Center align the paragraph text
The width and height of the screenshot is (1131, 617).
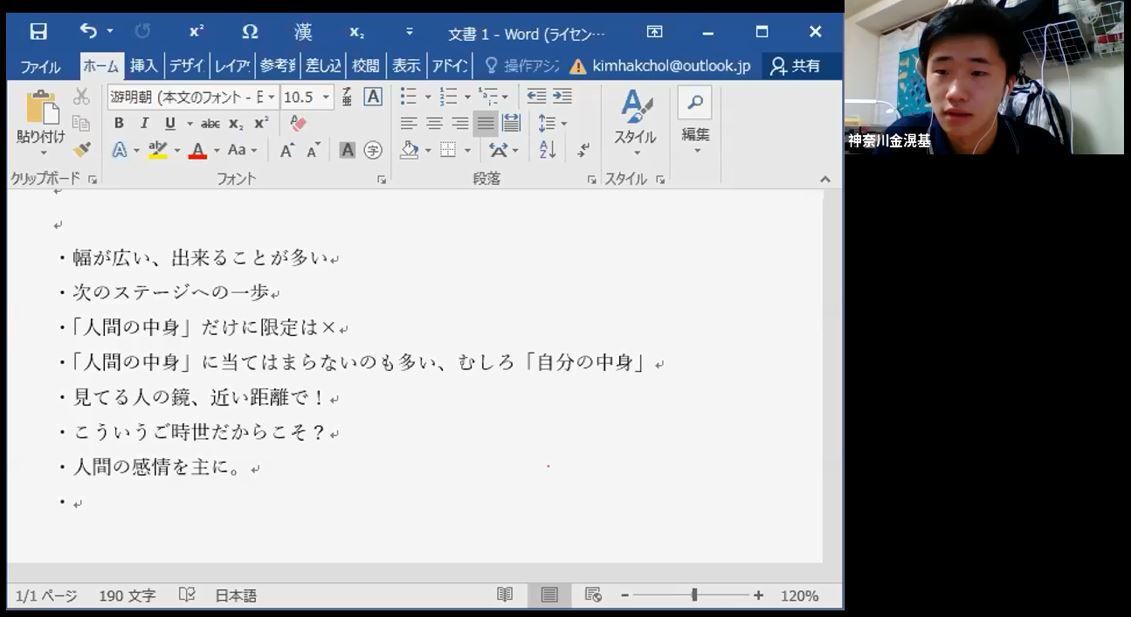click(x=434, y=123)
